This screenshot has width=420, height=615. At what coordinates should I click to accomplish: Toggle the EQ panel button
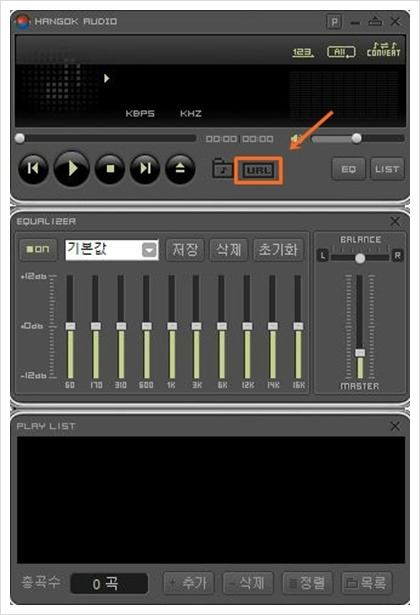pyautogui.click(x=348, y=169)
